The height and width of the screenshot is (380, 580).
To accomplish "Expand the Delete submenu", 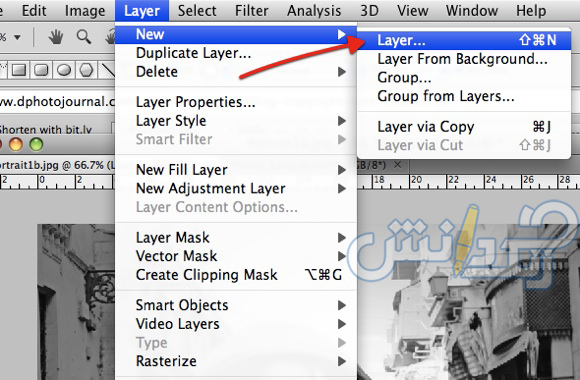I will [x=236, y=72].
